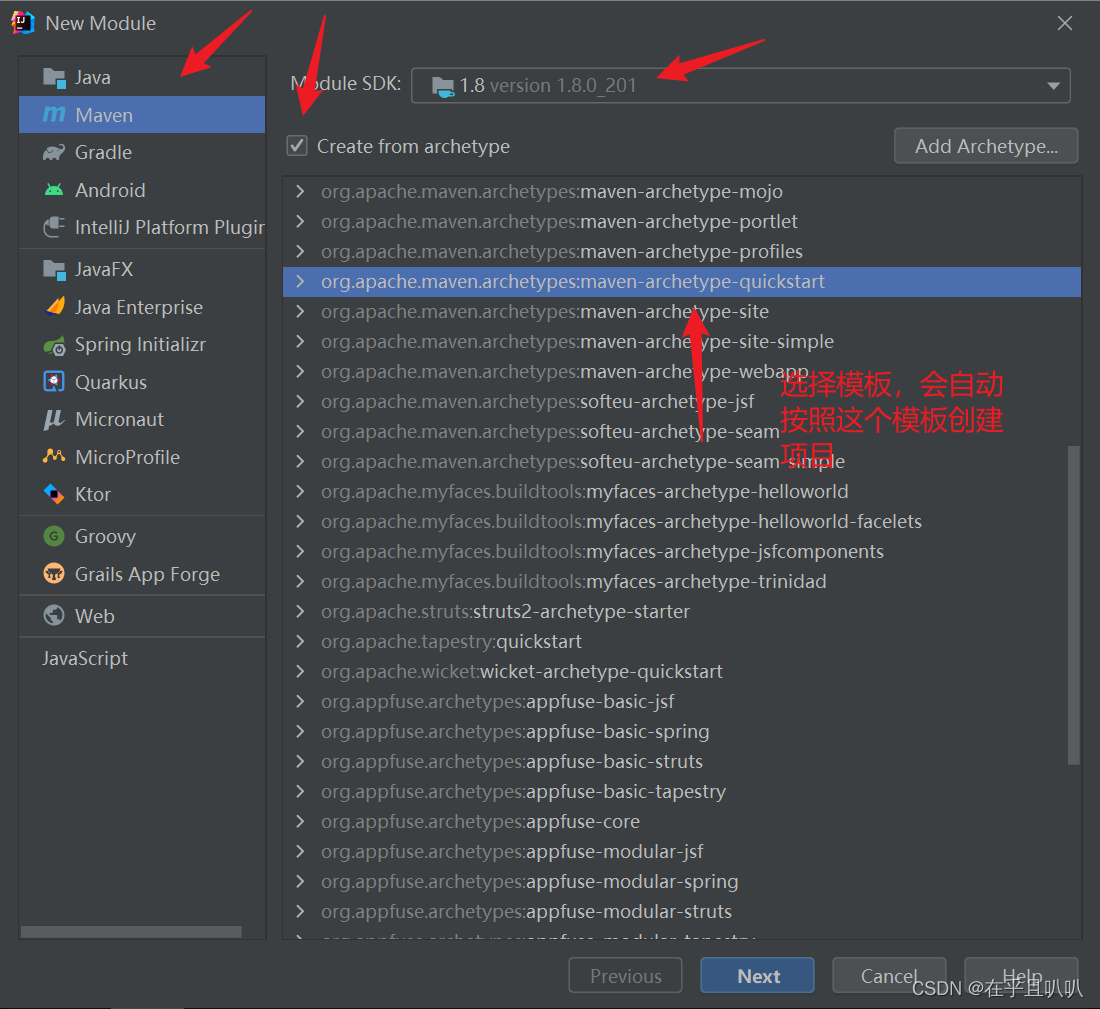Image resolution: width=1100 pixels, height=1009 pixels.
Task: Click the Previous button
Action: tap(626, 975)
